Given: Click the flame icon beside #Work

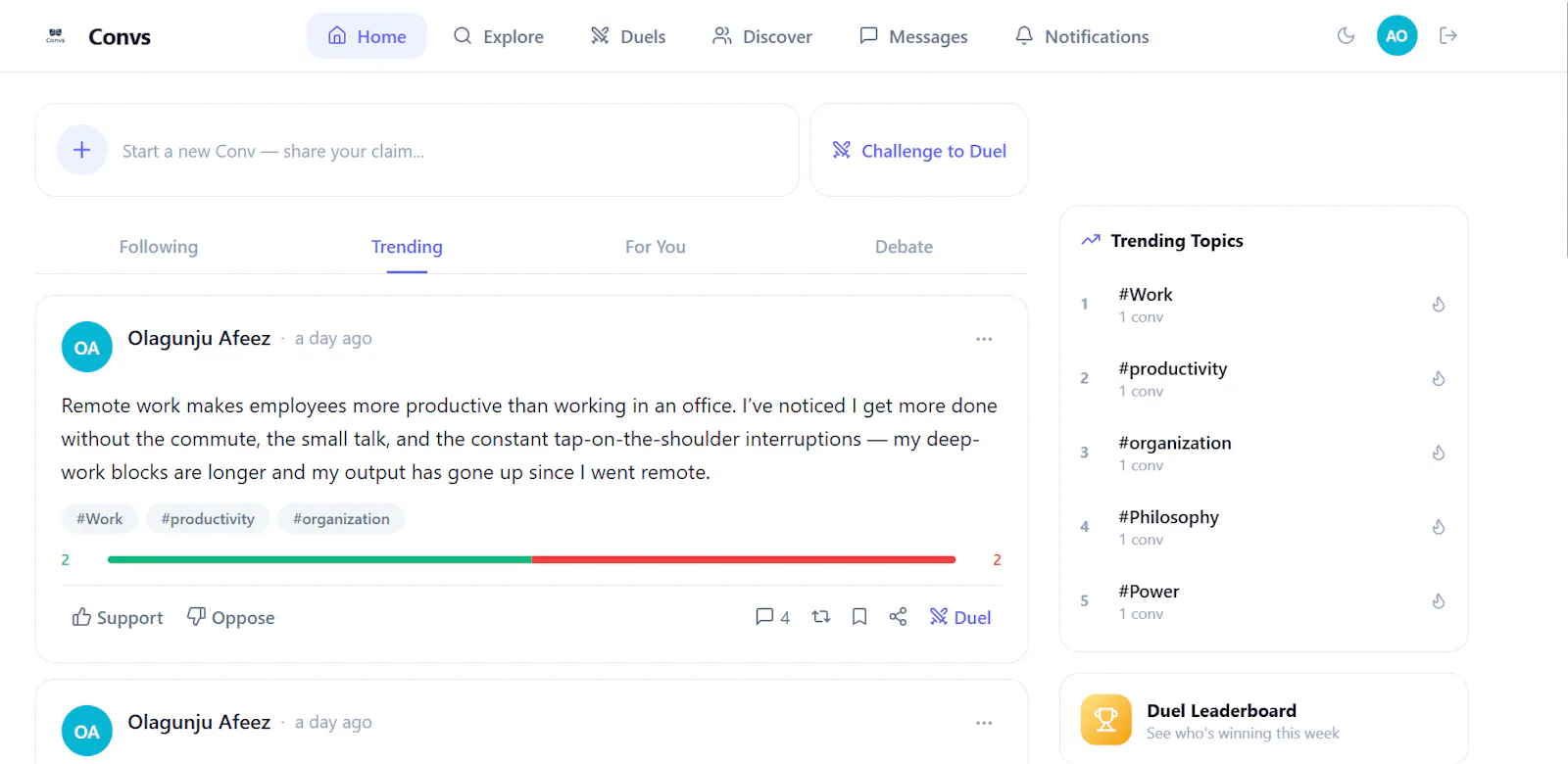Looking at the screenshot, I should tap(1439, 305).
